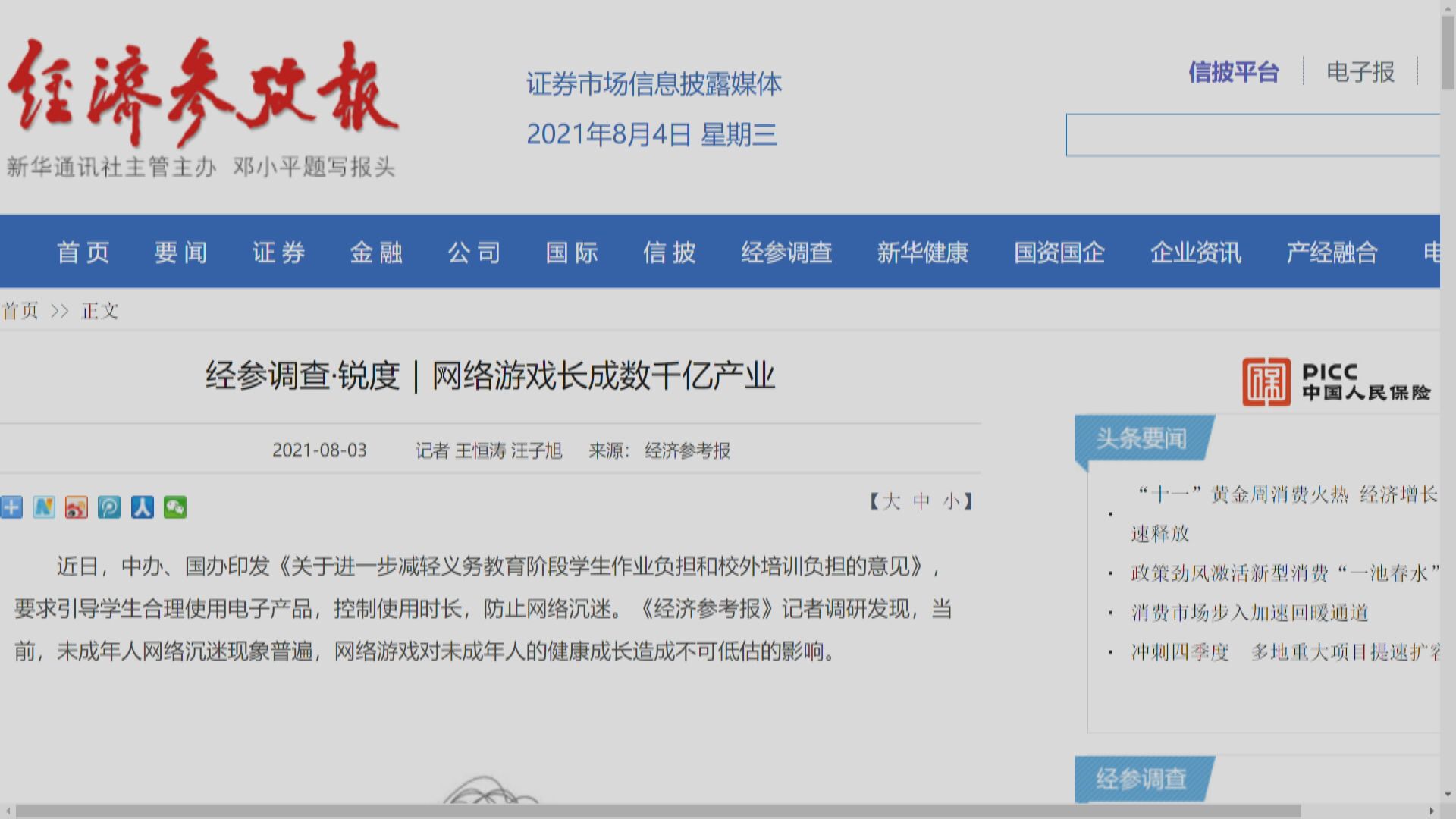
Task: Expand the 头条要闻 section header
Action: pyautogui.click(x=1141, y=438)
